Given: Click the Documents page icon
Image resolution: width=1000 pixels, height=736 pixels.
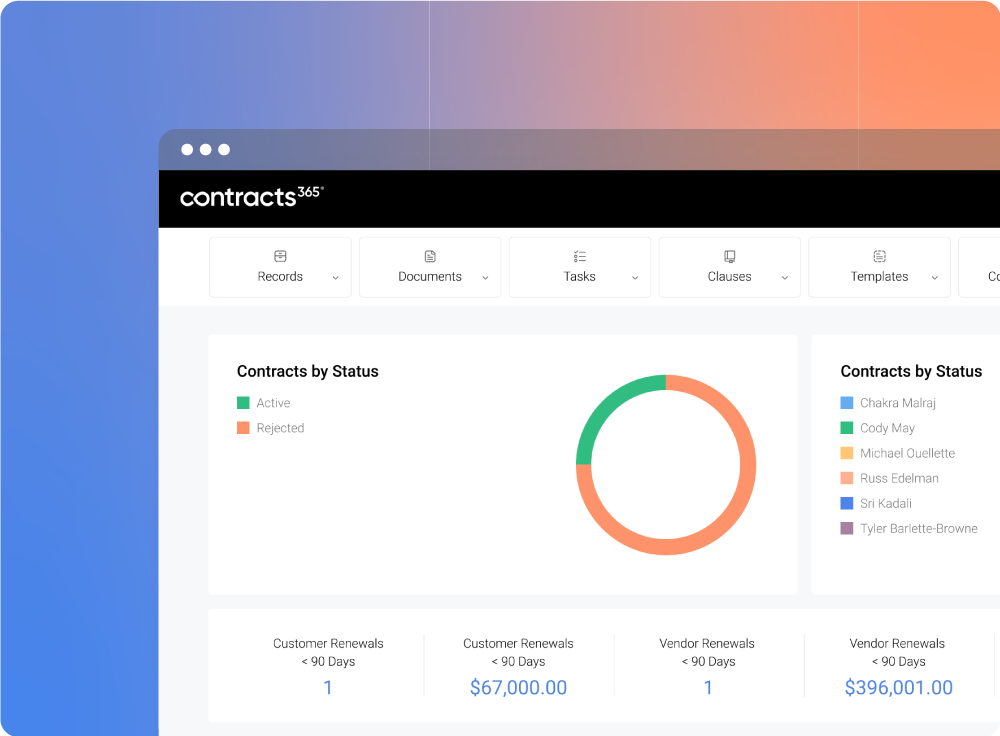Looking at the screenshot, I should 429,256.
